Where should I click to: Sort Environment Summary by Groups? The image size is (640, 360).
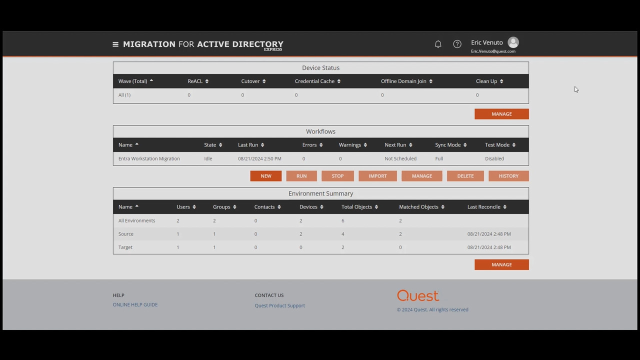[224, 207]
